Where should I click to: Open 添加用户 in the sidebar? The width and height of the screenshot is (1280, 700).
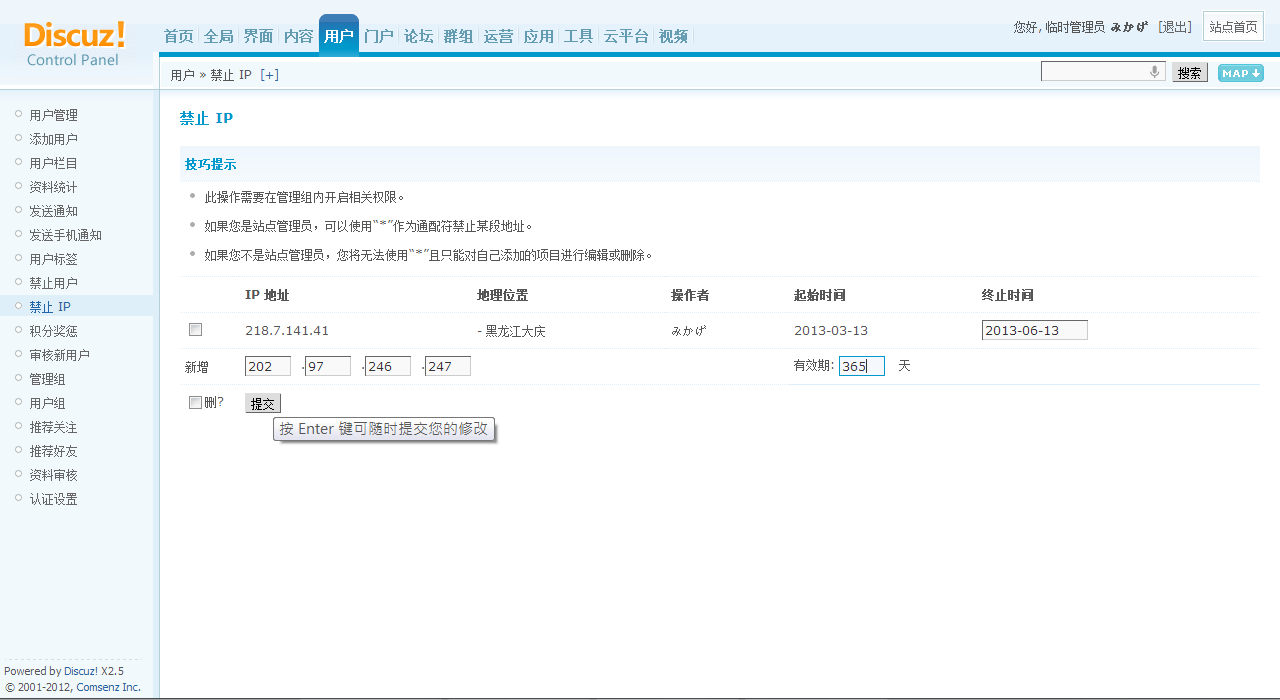tap(53, 139)
